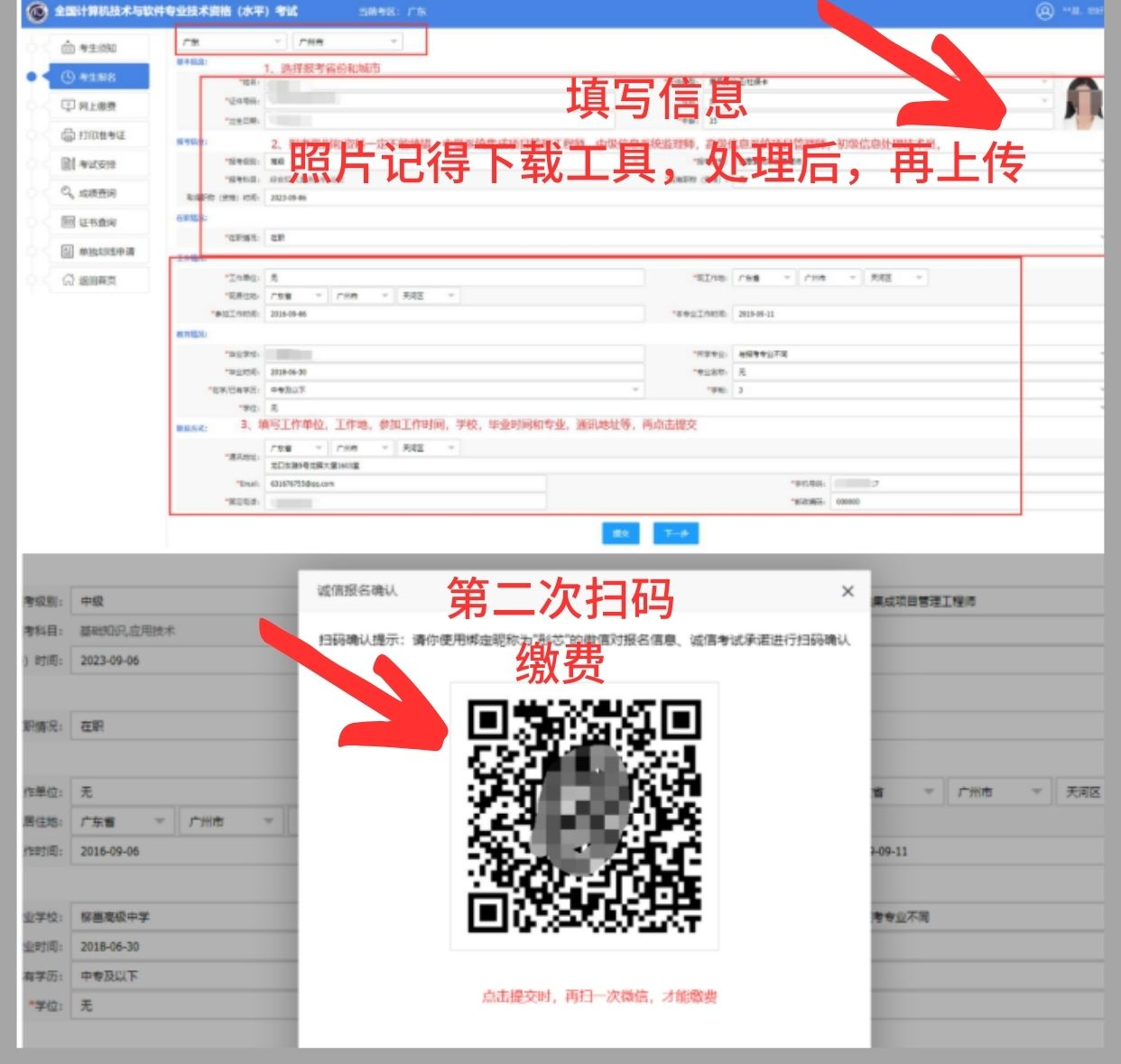Click the 通讯地址 street address field

click(x=684, y=466)
